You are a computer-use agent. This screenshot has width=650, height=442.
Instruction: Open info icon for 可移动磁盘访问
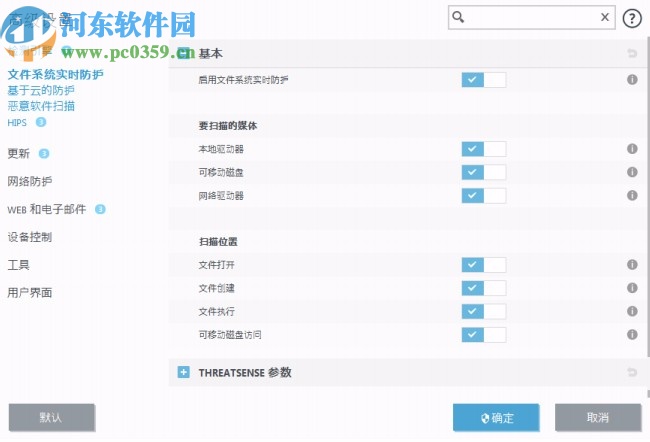pyautogui.click(x=632, y=334)
